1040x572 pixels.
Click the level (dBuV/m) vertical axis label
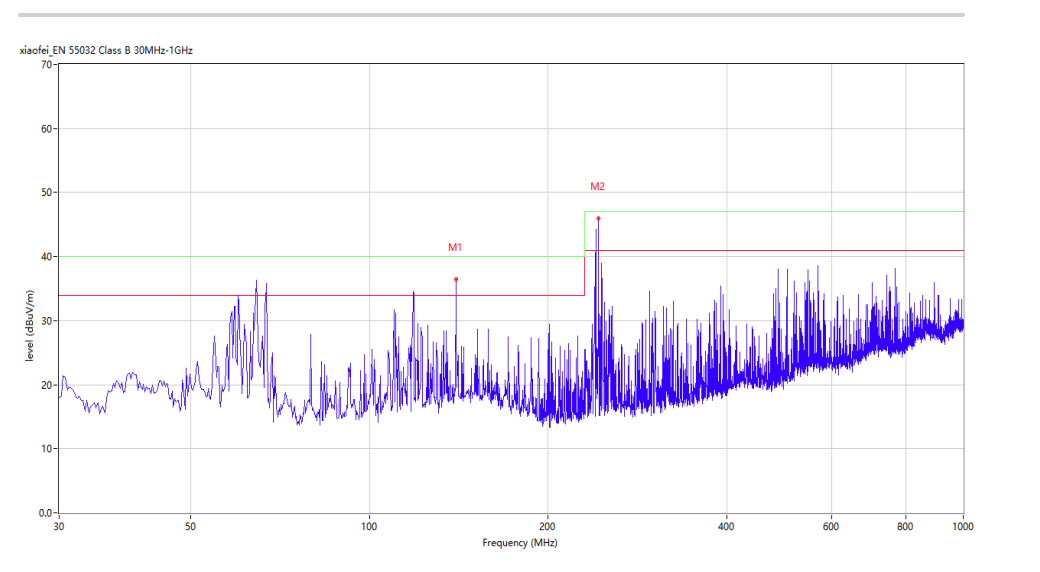[x=29, y=323]
